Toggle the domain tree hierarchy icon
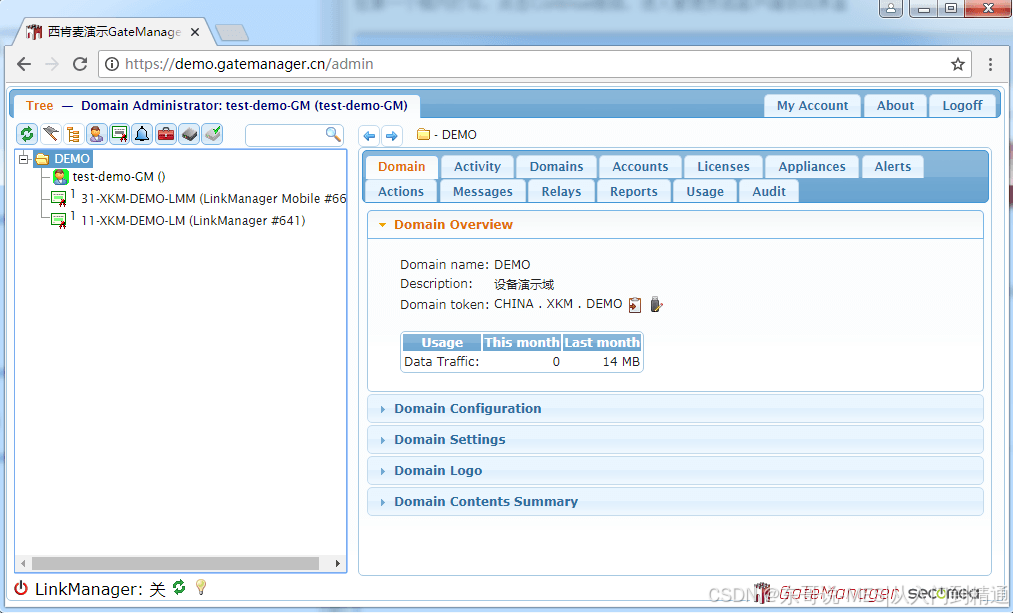This screenshot has width=1013, height=613. 74,134
